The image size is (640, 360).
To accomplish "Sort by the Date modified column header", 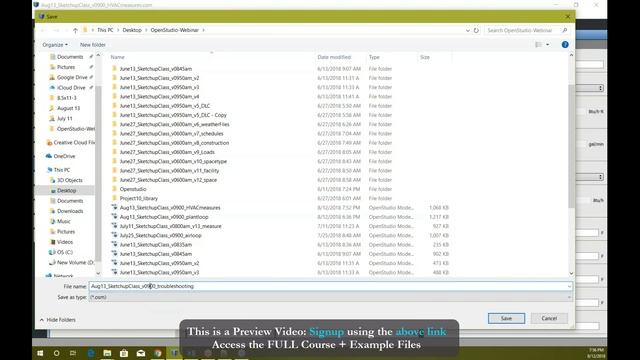I will pyautogui.click(x=334, y=57).
